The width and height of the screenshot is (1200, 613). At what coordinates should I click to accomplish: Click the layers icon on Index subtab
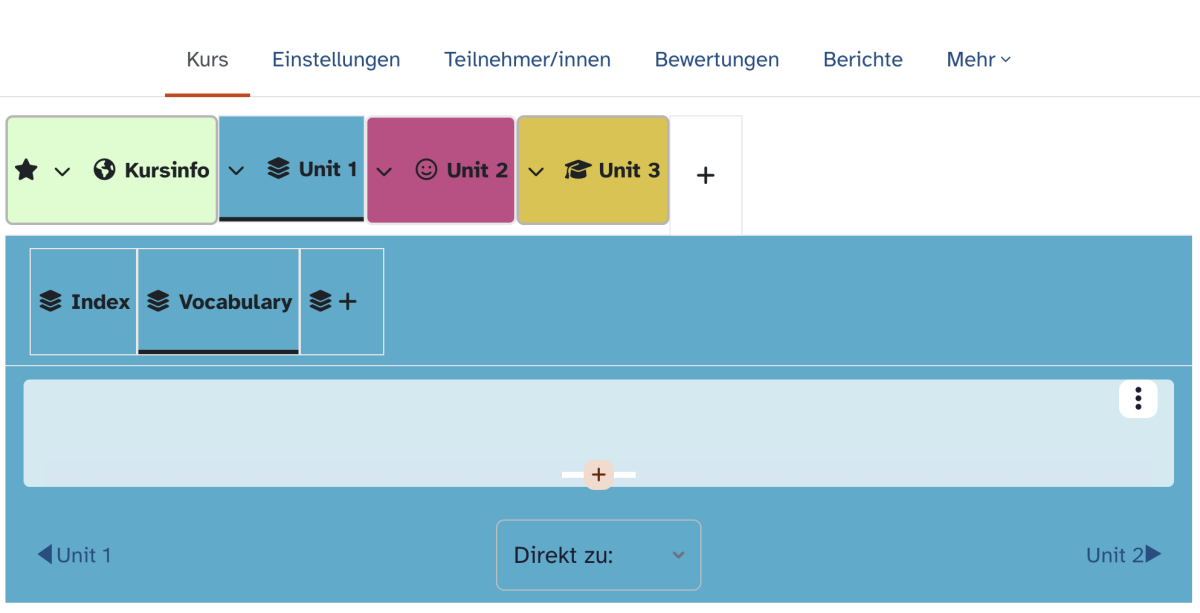coord(51,301)
